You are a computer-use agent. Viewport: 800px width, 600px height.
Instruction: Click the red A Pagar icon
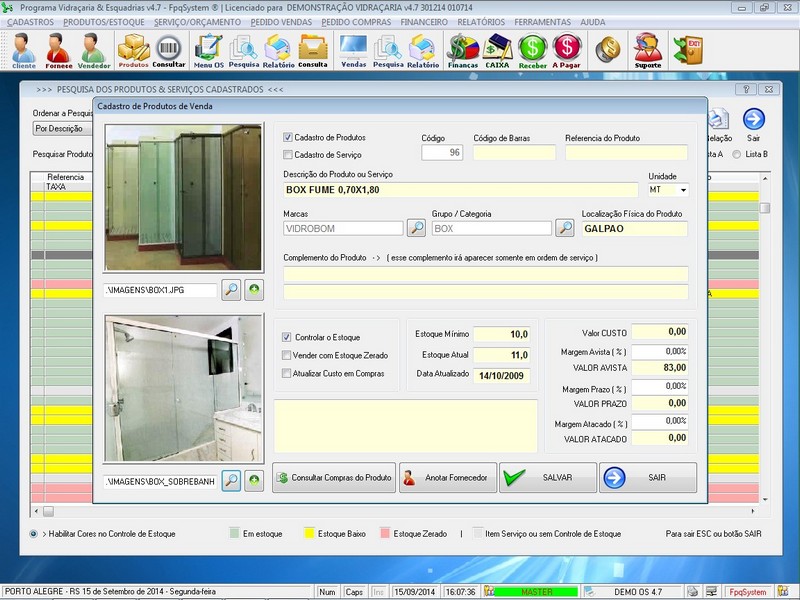pos(566,50)
